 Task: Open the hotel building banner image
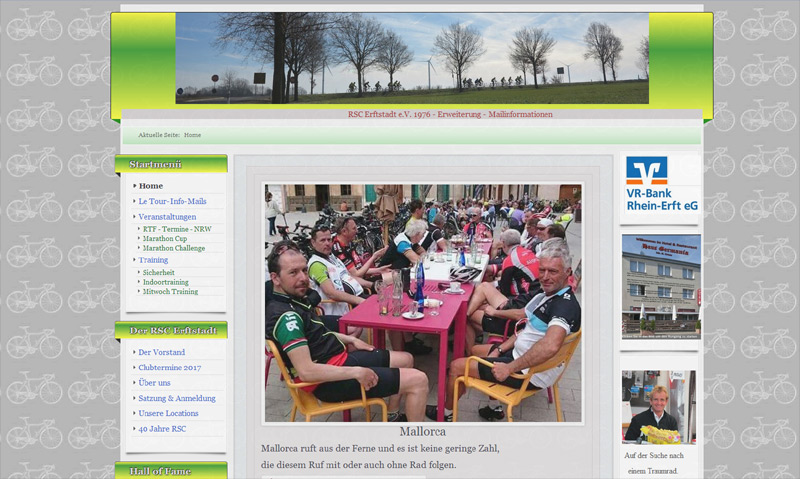661,288
